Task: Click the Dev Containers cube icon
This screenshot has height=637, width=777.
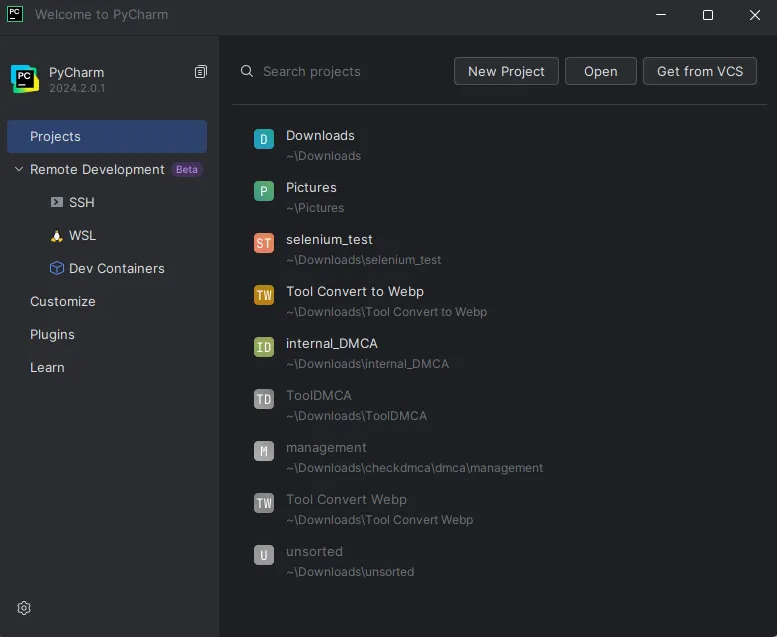Action: click(57, 268)
